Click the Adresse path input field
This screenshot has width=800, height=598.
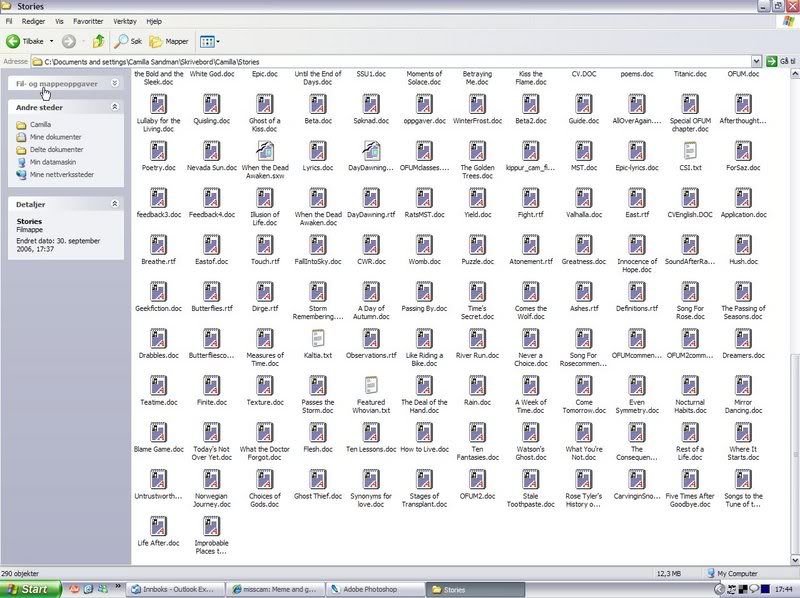(400, 61)
